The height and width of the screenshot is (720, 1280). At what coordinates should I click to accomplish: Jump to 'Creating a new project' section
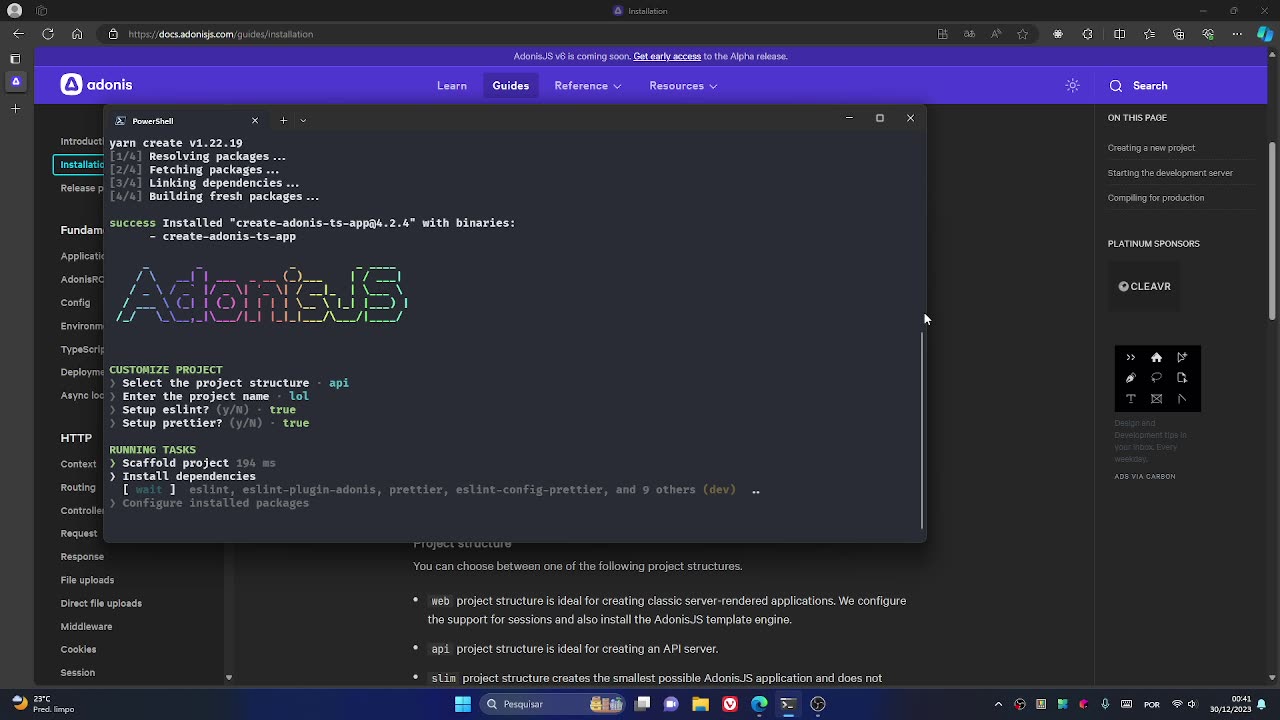click(x=1151, y=148)
